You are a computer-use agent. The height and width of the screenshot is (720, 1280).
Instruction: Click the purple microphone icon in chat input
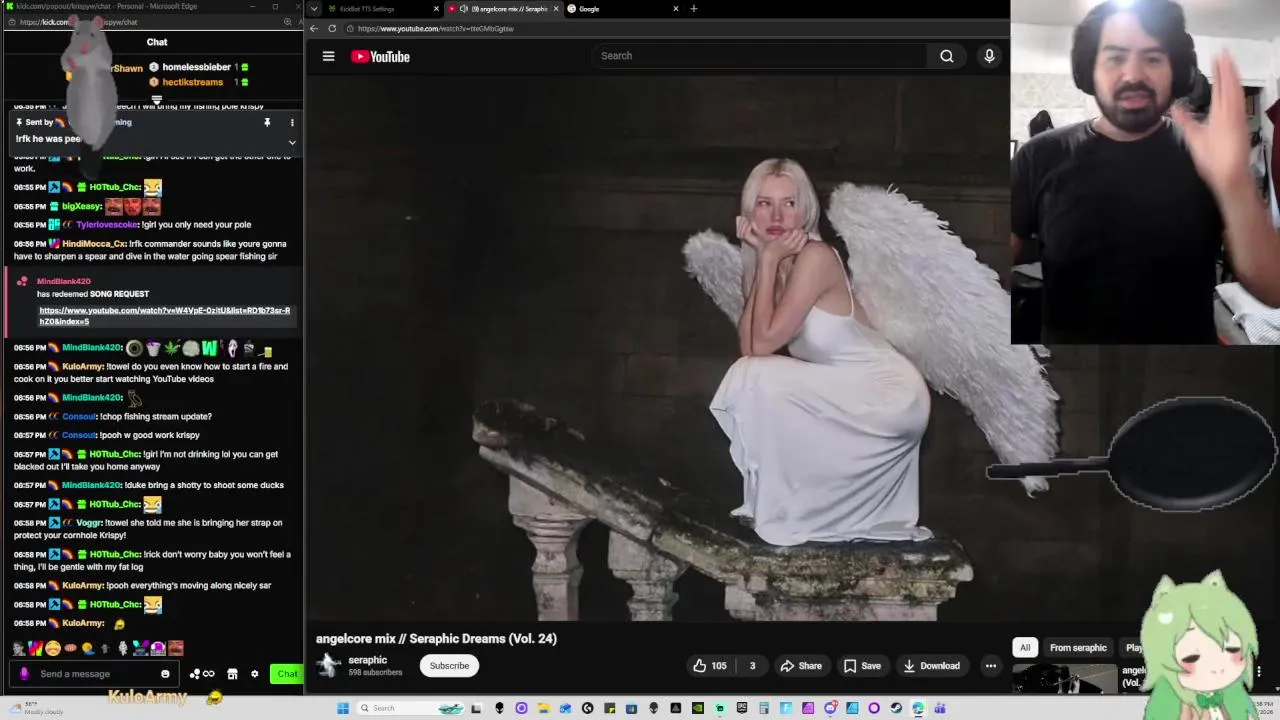24,674
